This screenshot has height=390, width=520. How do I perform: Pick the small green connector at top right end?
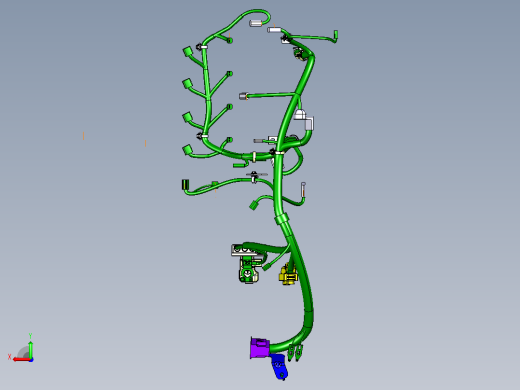click(x=336, y=34)
